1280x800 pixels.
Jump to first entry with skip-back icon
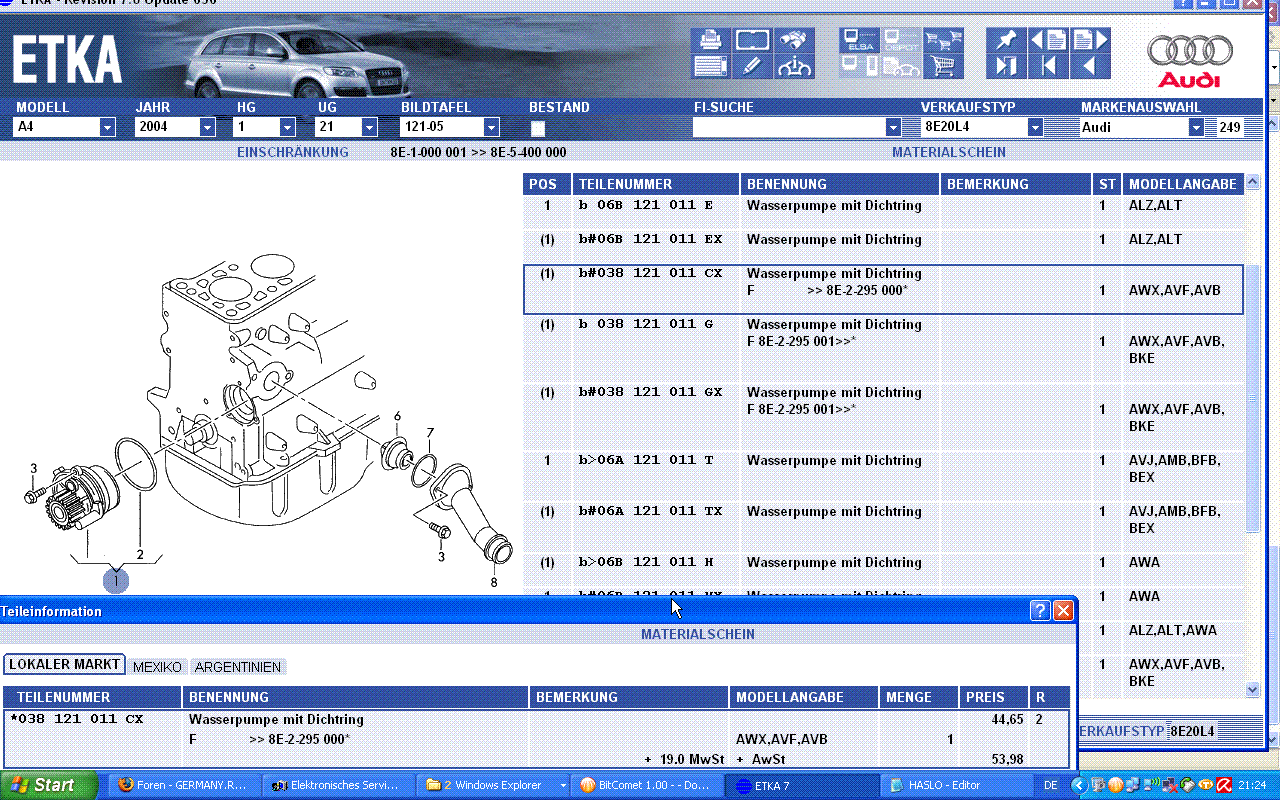(x=1048, y=67)
